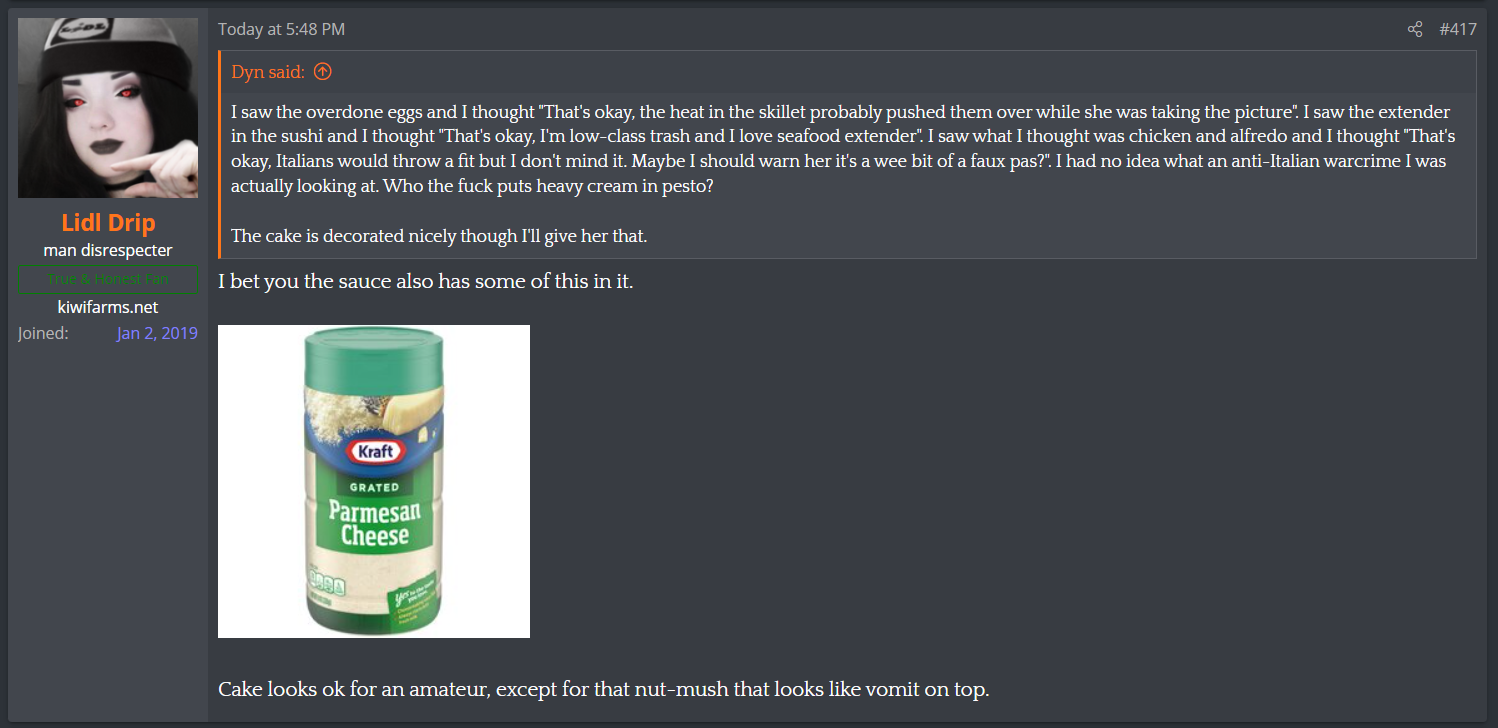The height and width of the screenshot is (728, 1498).
Task: Click the "Today at 5:48 PM" timestamp
Action: click(x=281, y=30)
